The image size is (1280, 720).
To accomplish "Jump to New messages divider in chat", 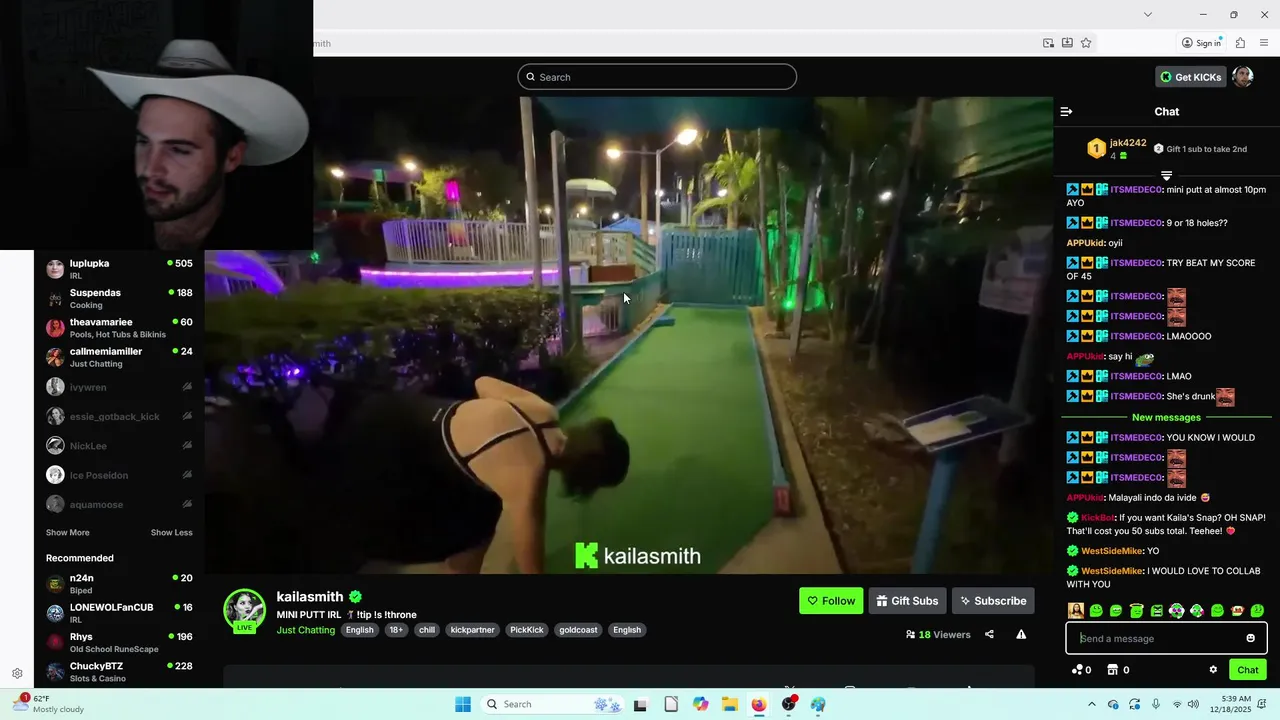I will click(1166, 417).
